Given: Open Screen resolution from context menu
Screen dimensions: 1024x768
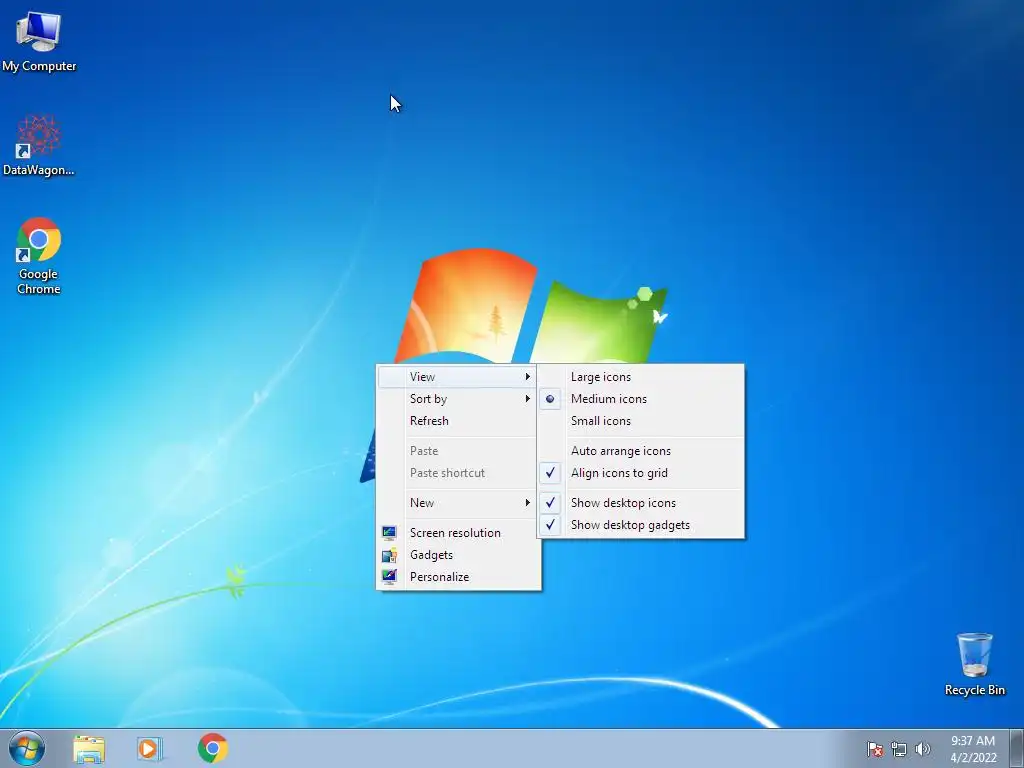Looking at the screenshot, I should click(x=458, y=533).
